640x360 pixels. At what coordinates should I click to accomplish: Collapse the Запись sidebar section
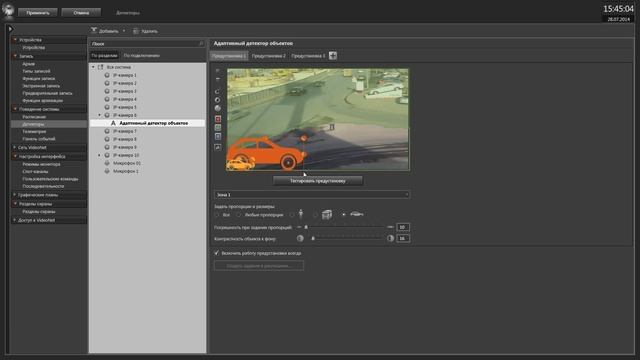tap(15, 56)
